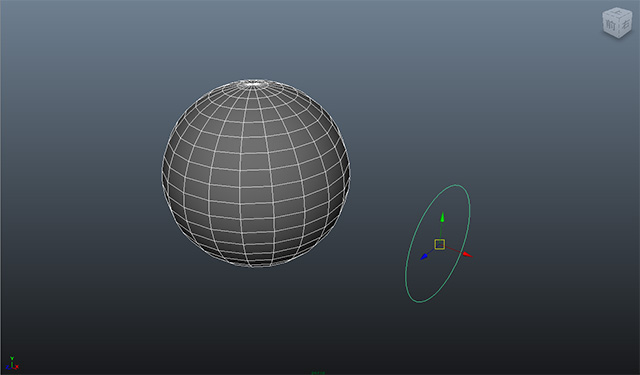The width and height of the screenshot is (640, 375).
Task: Click the sphere's top pole vertex
Action: pyautogui.click(x=253, y=84)
